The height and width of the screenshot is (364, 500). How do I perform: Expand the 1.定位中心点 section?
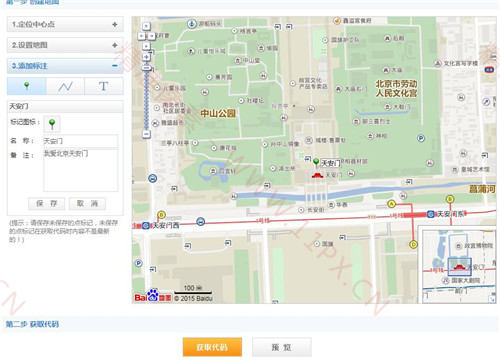click(65, 24)
